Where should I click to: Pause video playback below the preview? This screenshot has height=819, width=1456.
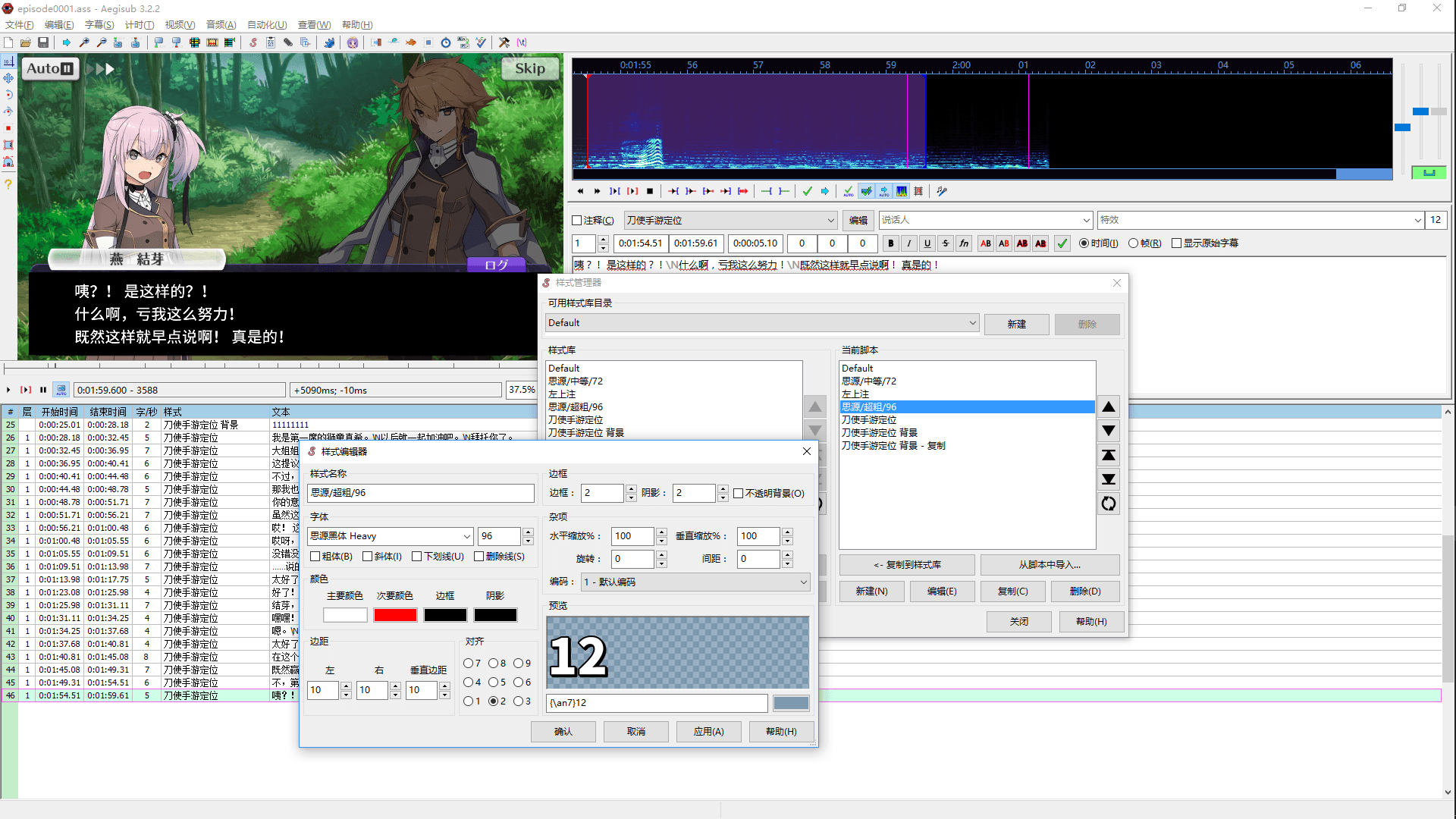[x=43, y=390]
